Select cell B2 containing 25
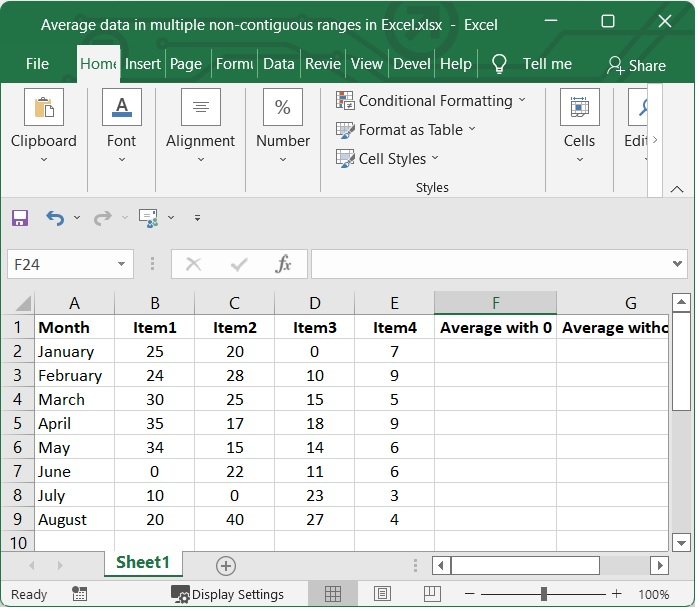This screenshot has height=611, width=700. pos(155,352)
